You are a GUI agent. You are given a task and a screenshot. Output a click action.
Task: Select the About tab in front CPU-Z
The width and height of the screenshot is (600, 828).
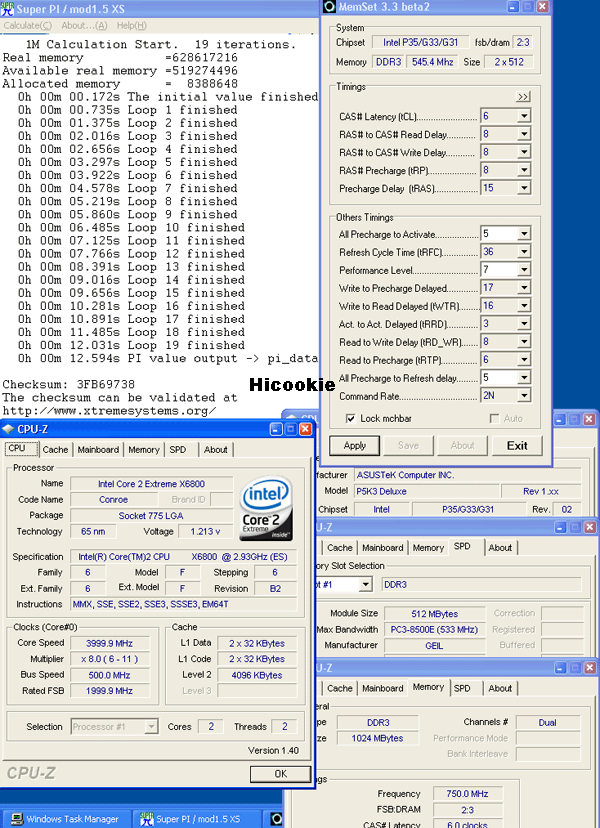pos(215,449)
